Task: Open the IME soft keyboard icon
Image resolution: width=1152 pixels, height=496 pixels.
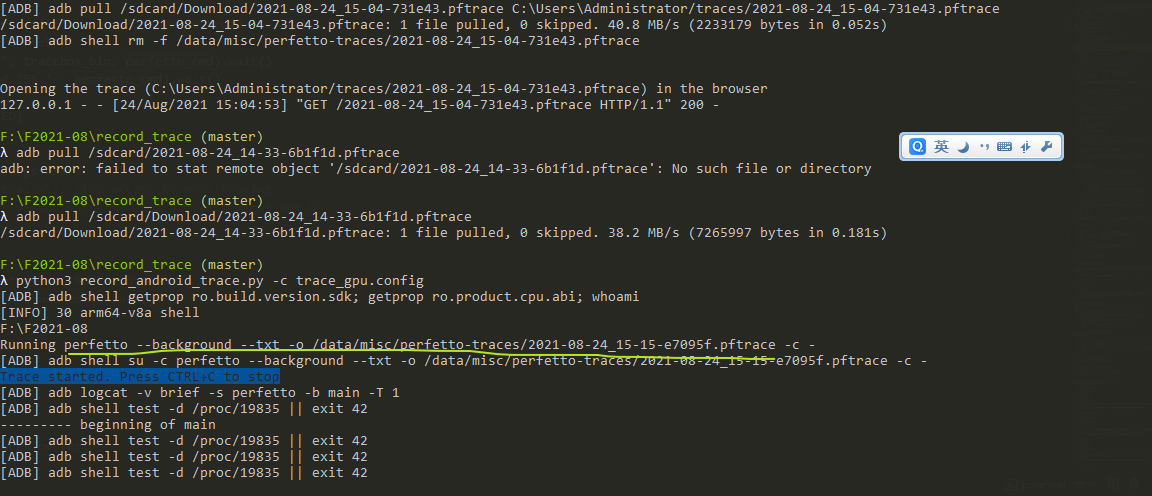Action: (1004, 147)
